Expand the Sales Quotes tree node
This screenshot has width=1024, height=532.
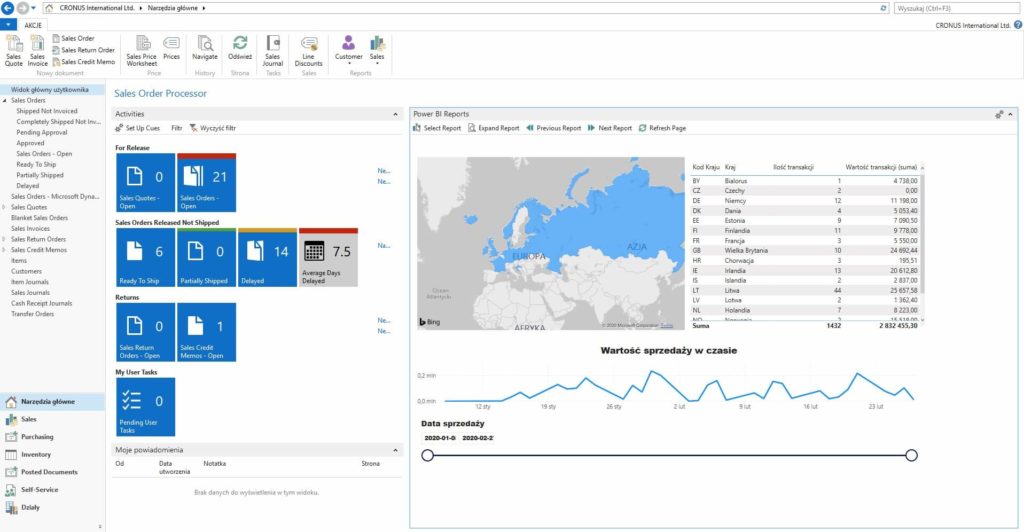coord(5,208)
